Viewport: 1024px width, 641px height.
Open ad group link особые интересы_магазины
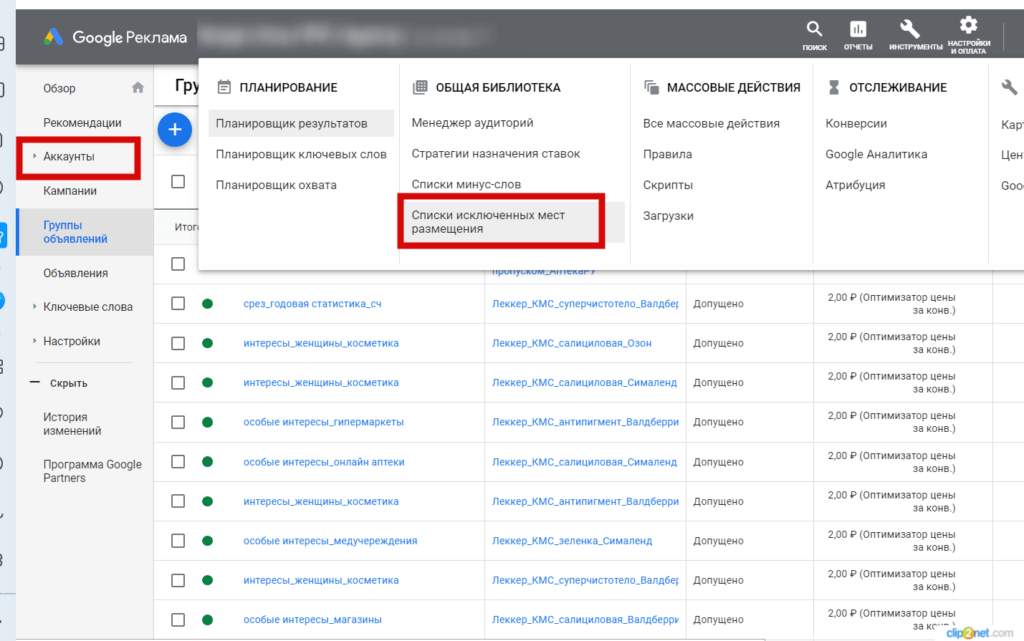click(x=312, y=620)
